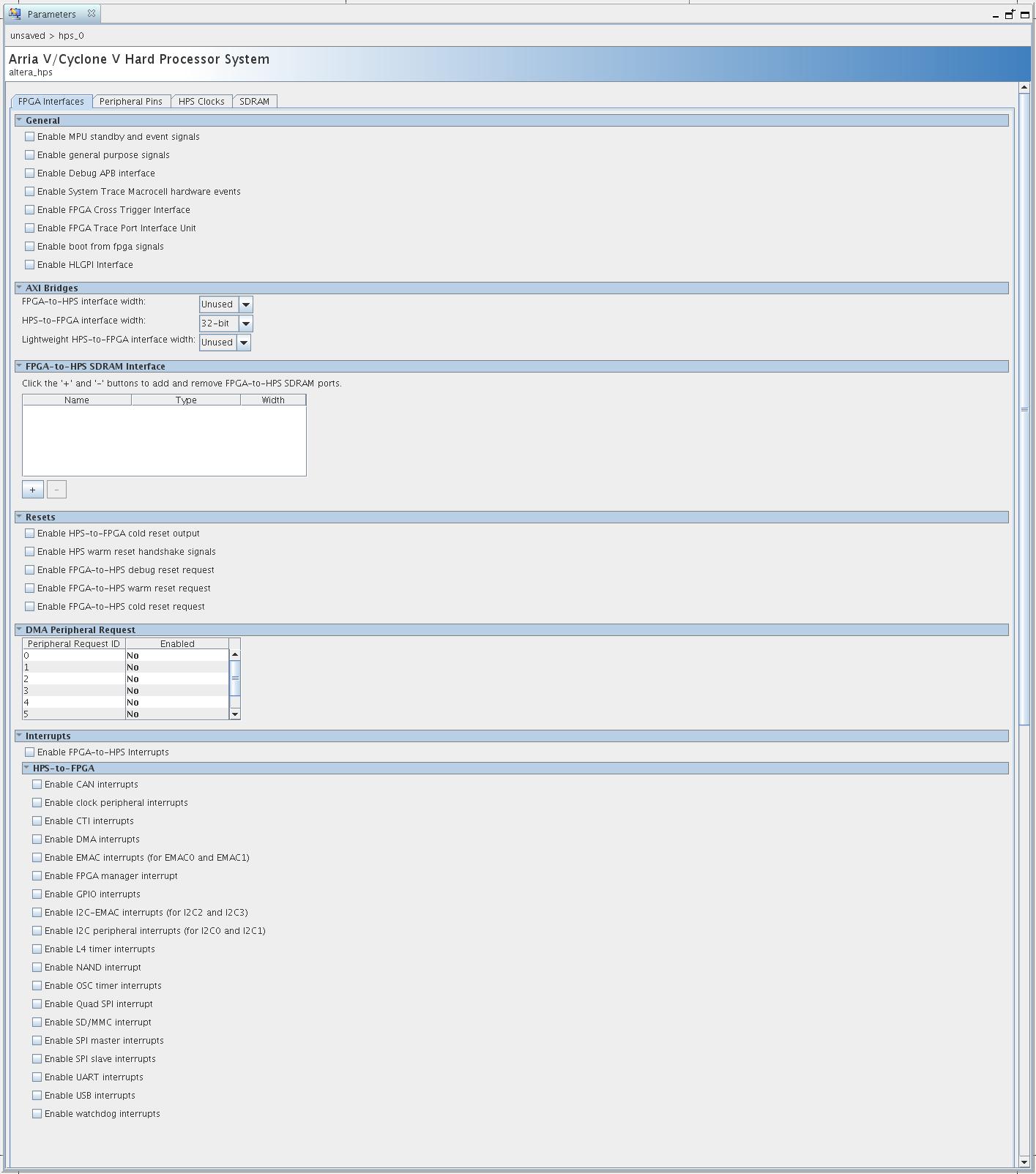This screenshot has width=1036, height=1174.
Task: Enable FPGA Trace Port Interface Unit
Action: point(30,228)
